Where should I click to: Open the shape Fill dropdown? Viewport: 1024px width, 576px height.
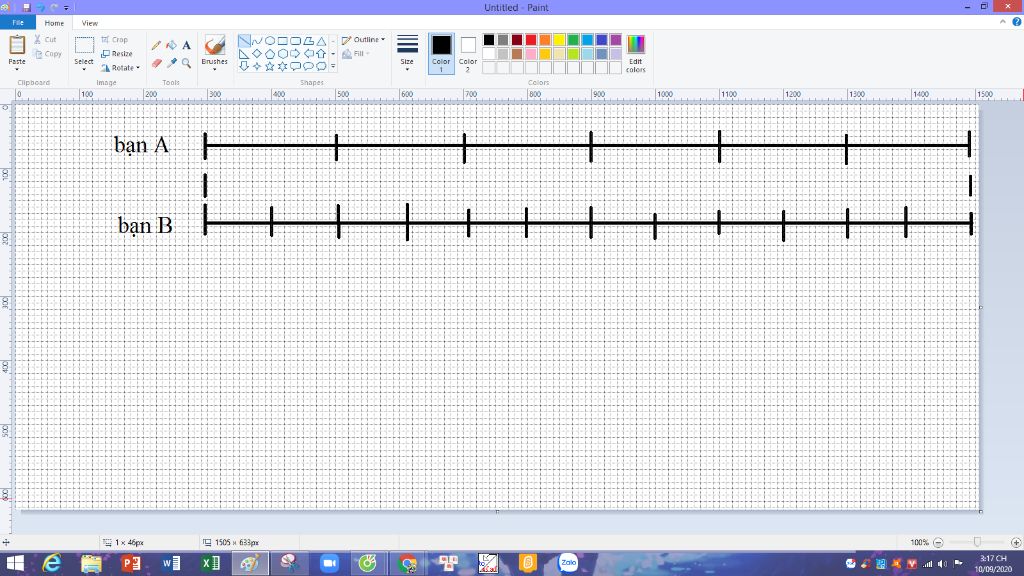click(356, 54)
